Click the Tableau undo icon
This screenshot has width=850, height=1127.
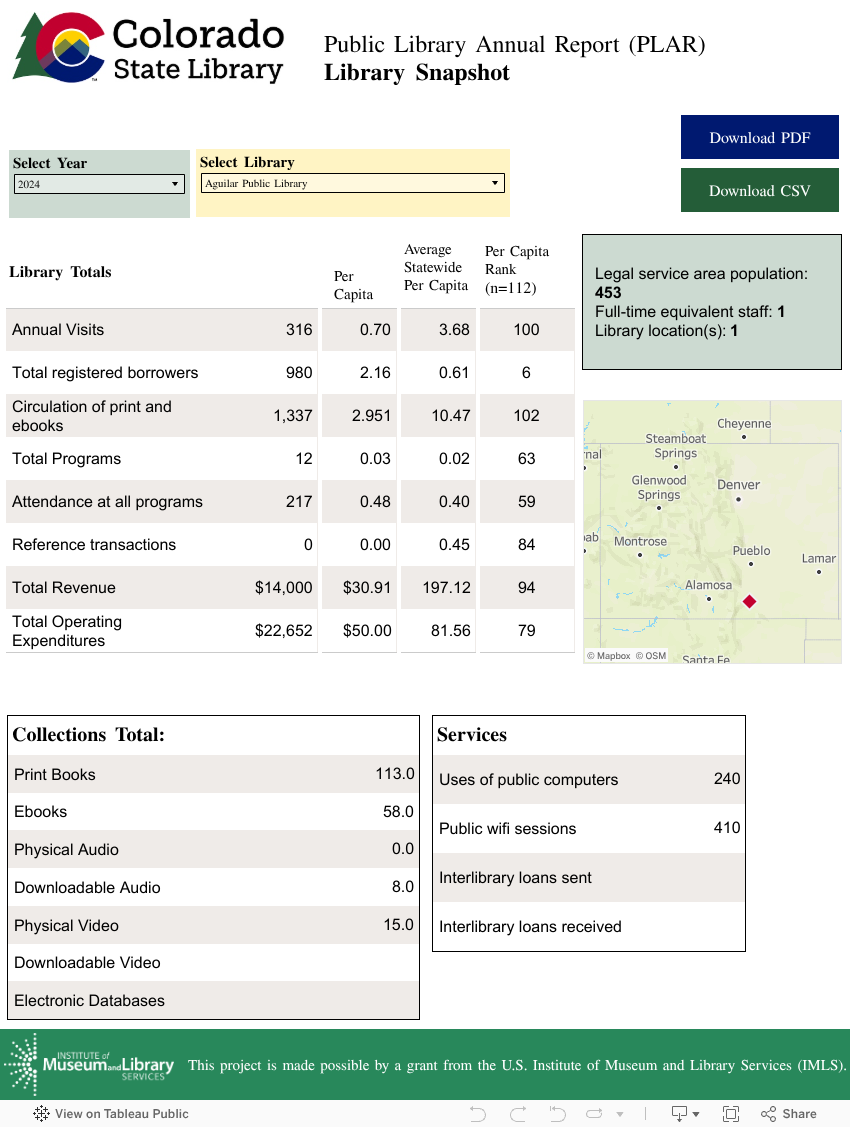point(478,1113)
